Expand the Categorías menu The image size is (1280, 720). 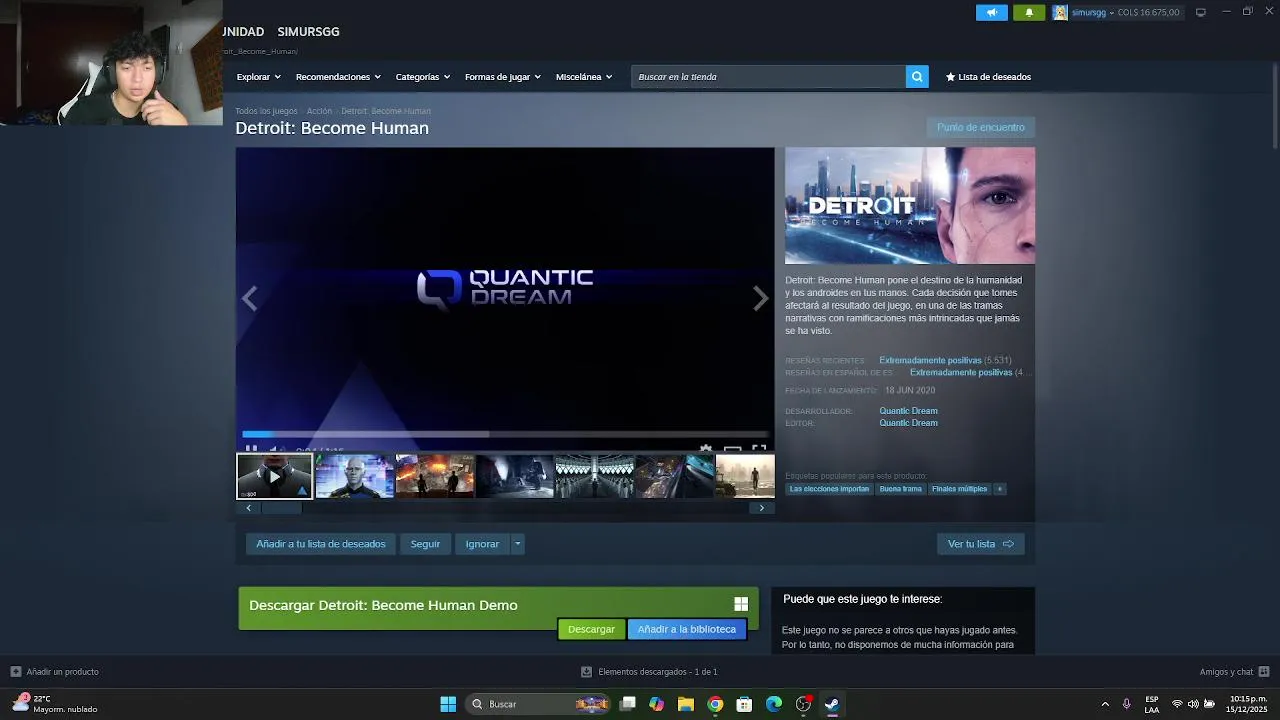coord(422,77)
